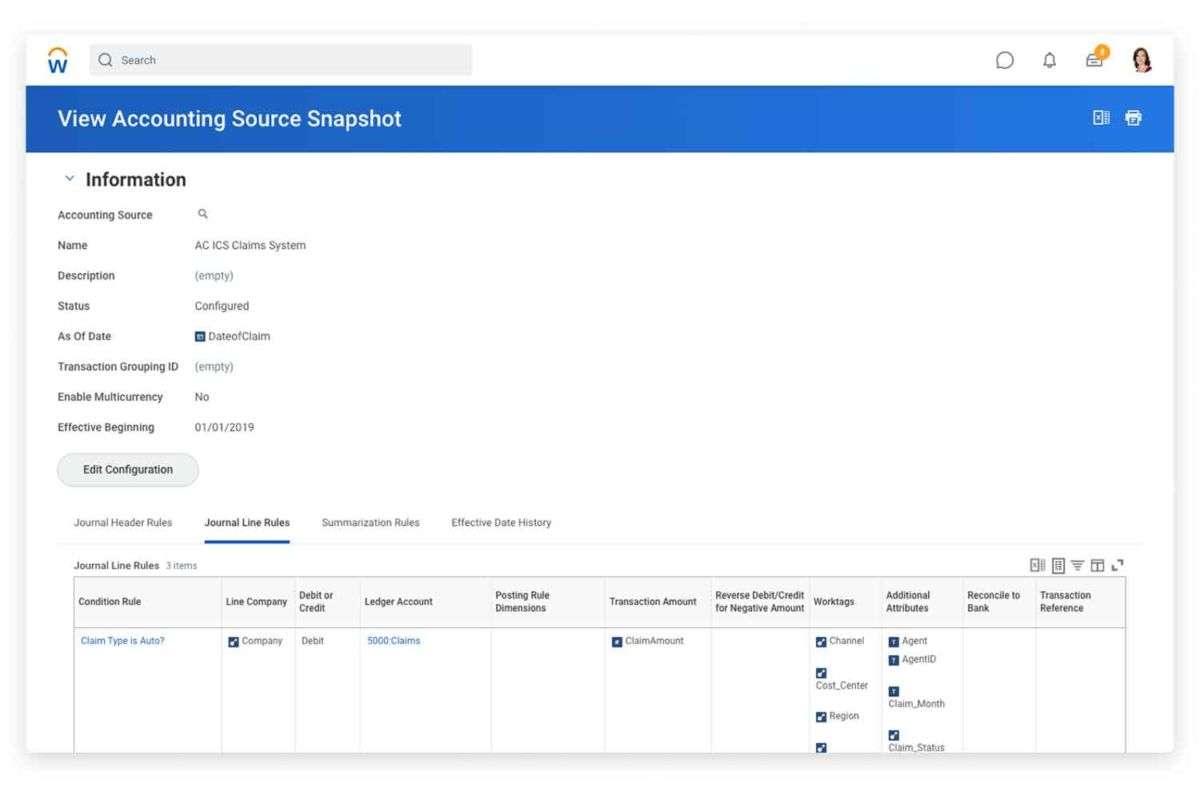The image size is (1200, 800).
Task: Click the Edit Configuration button
Action: [127, 470]
